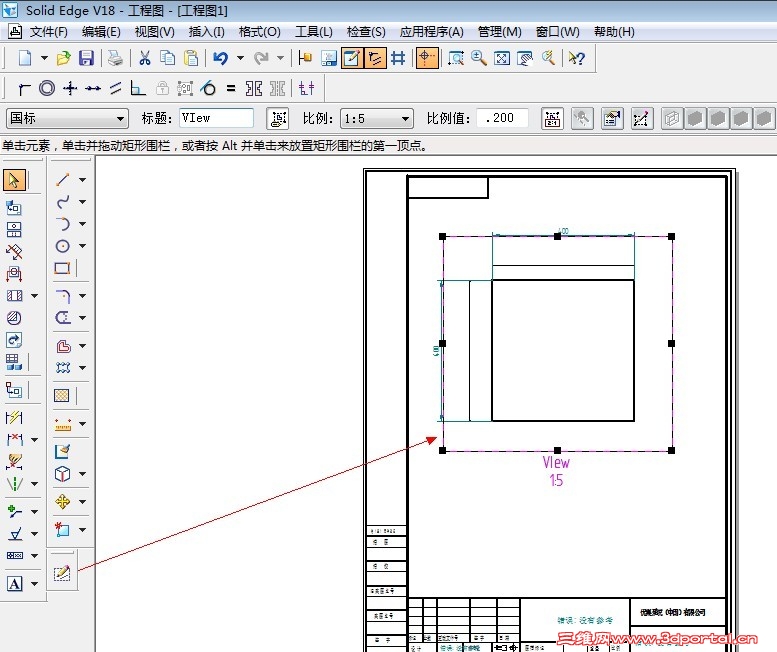Select the Circle drawing tool

point(62,246)
